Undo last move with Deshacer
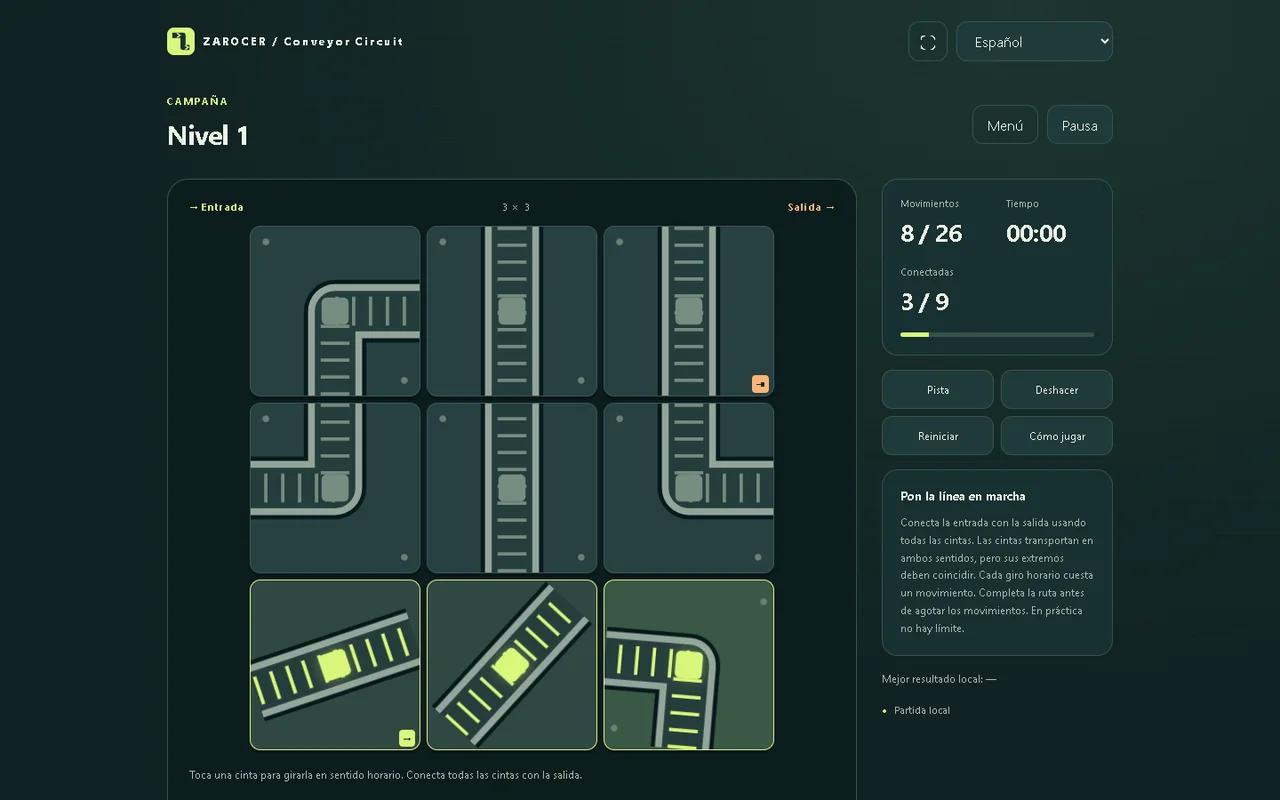This screenshot has width=1280, height=800. (1057, 390)
